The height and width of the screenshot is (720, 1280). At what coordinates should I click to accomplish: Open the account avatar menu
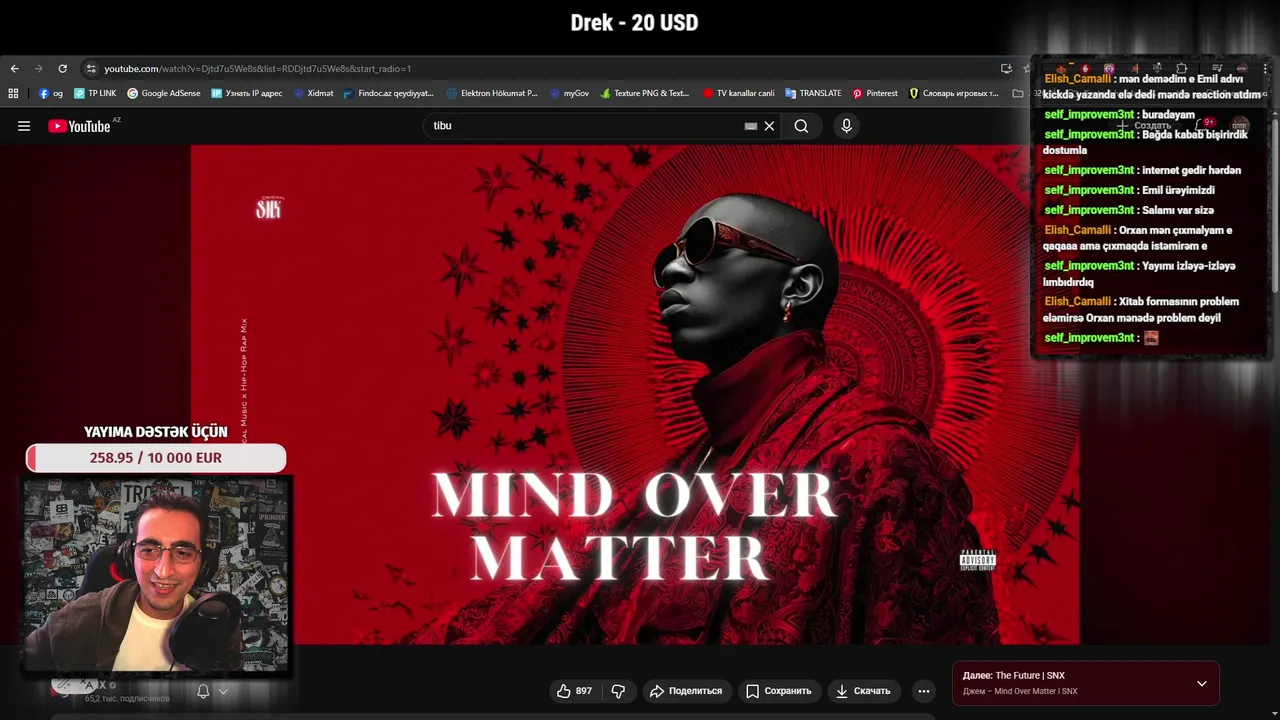[x=1241, y=125]
